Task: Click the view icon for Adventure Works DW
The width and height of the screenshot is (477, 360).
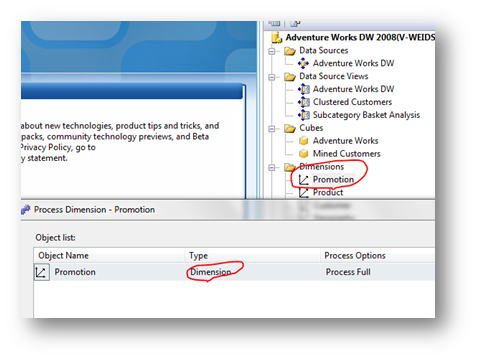Action: pyautogui.click(x=304, y=89)
